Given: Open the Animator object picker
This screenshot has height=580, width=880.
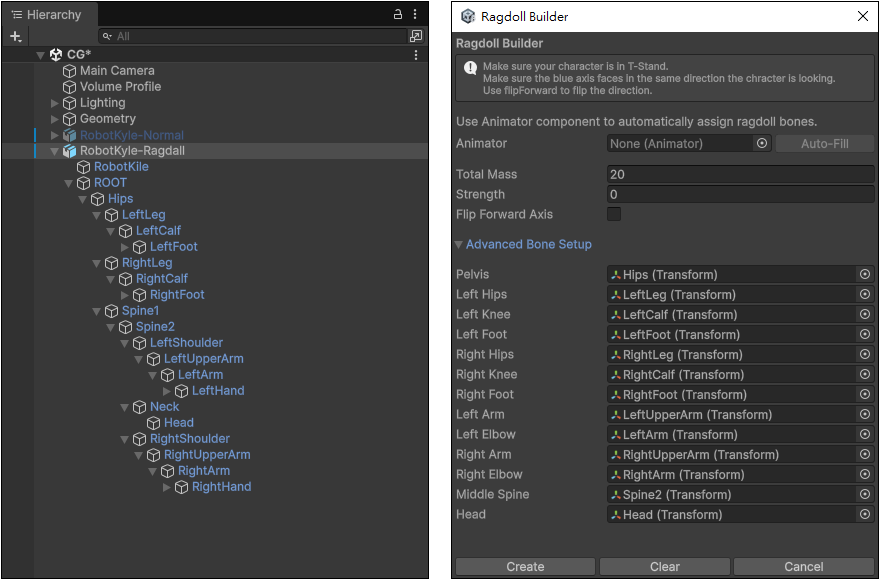Looking at the screenshot, I should click(x=762, y=144).
